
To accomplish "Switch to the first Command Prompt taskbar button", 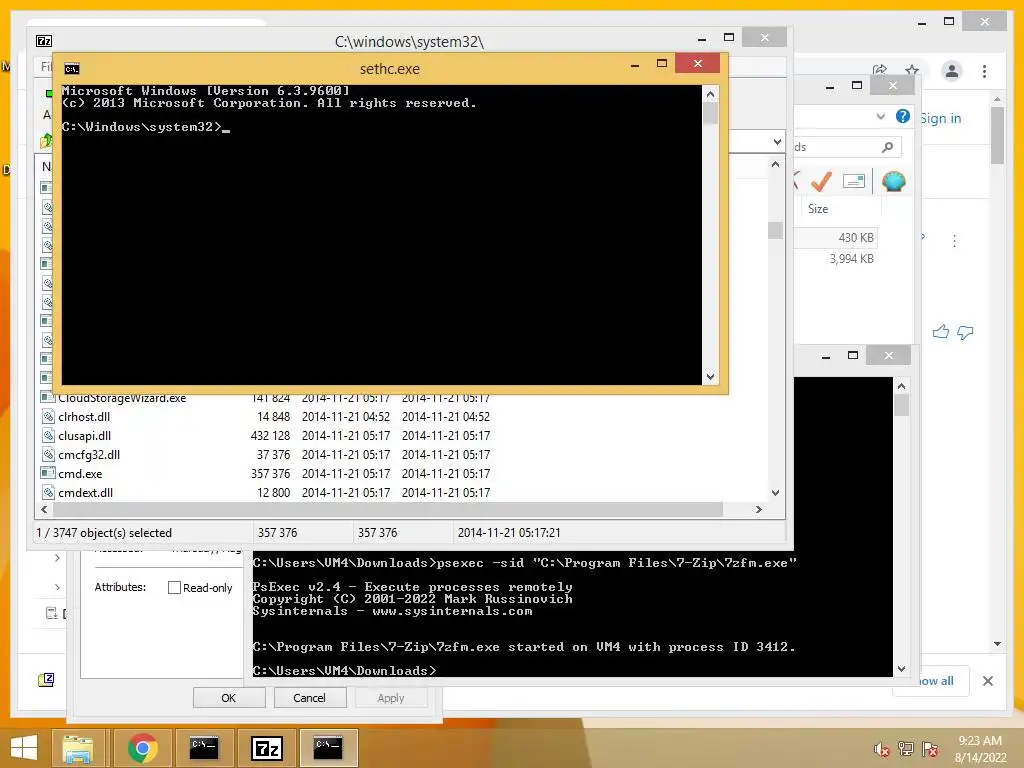I will (x=204, y=748).
